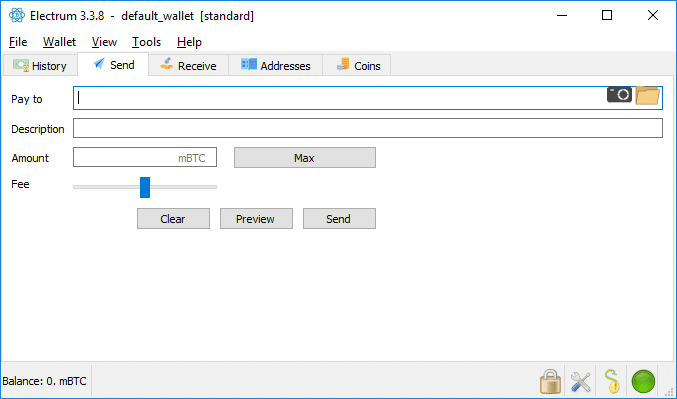This screenshot has height=399, width=677.
Task: Click the Electrum logo in title bar
Action: [x=17, y=16]
